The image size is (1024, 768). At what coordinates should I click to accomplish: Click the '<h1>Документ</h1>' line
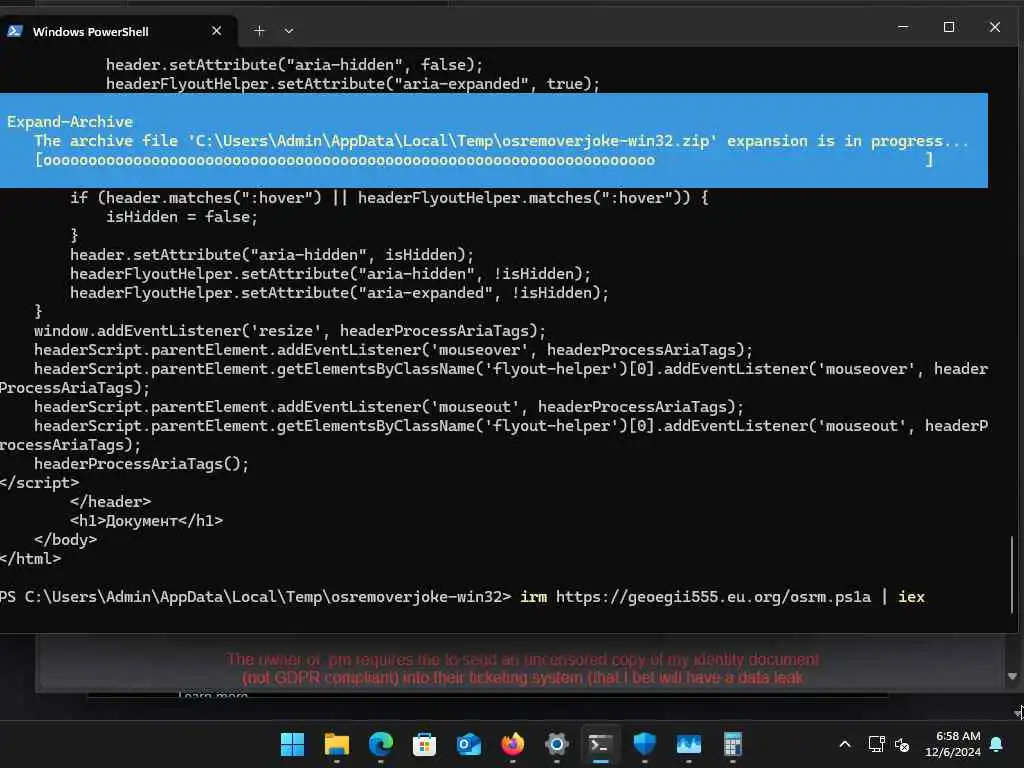point(146,520)
